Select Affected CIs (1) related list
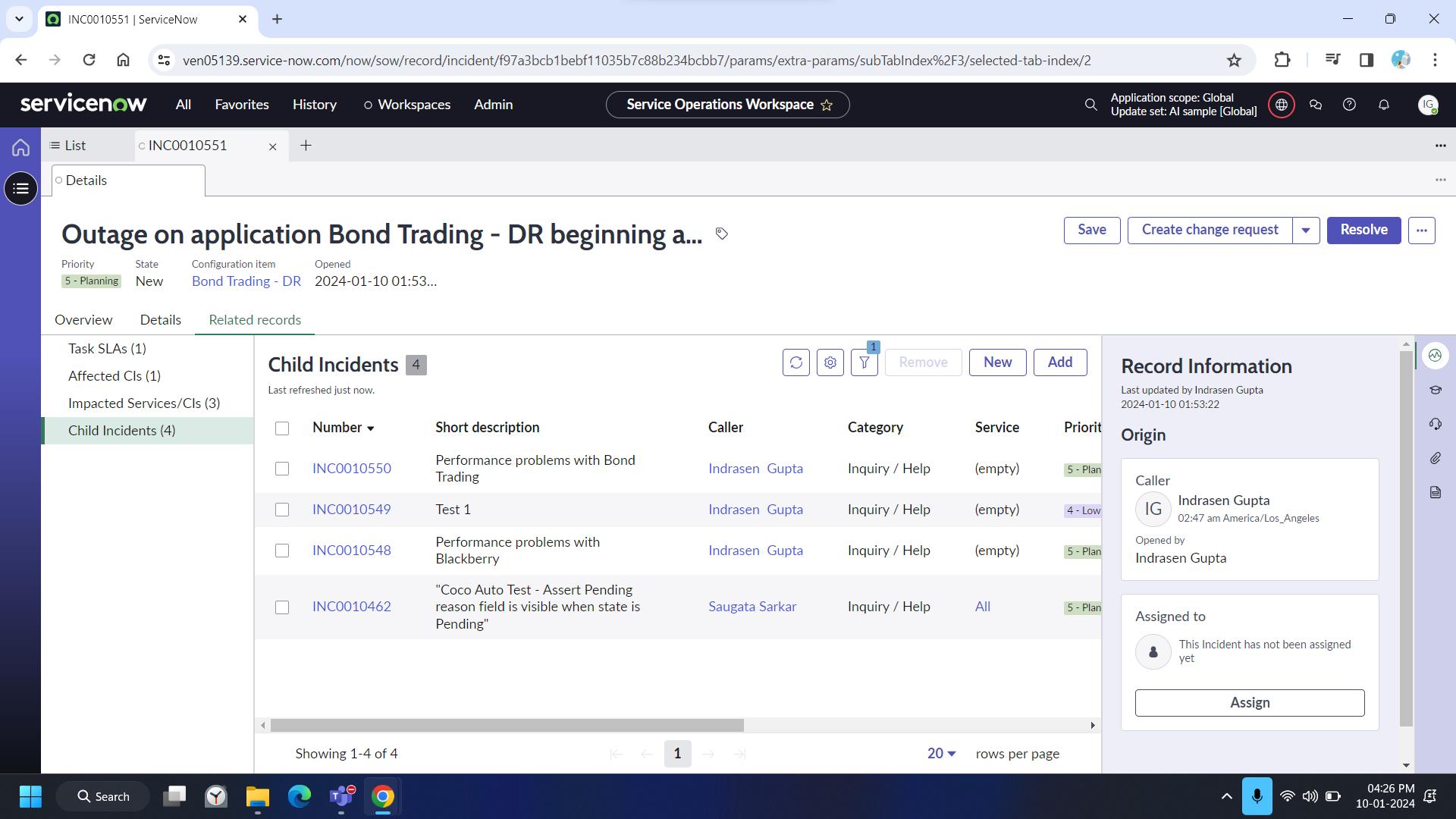Viewport: 1456px width, 819px height. click(115, 376)
